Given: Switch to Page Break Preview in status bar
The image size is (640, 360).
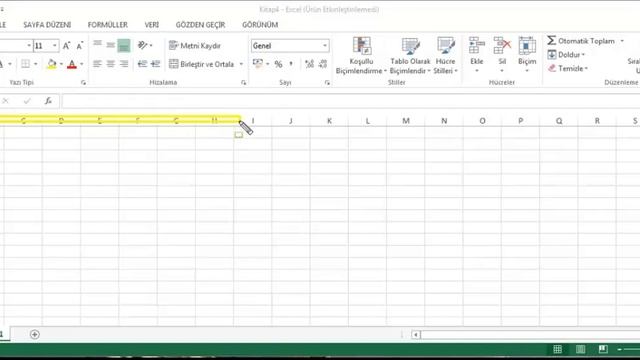Looking at the screenshot, I should coord(603,349).
